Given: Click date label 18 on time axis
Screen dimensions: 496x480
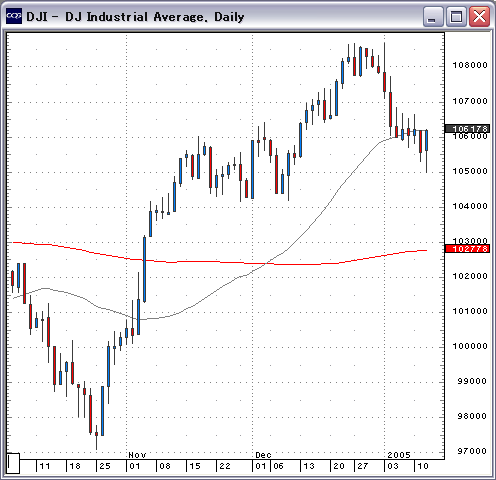Looking at the screenshot, I should [75, 466].
